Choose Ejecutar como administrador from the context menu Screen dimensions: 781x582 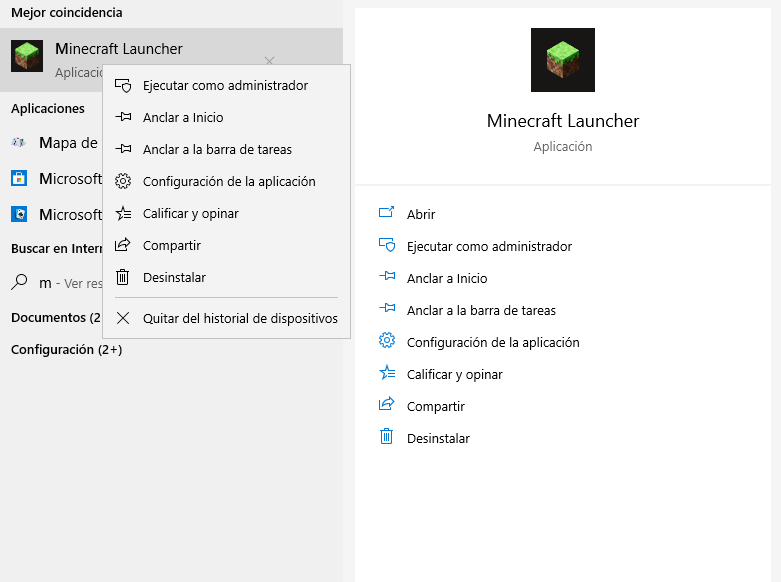(x=226, y=86)
